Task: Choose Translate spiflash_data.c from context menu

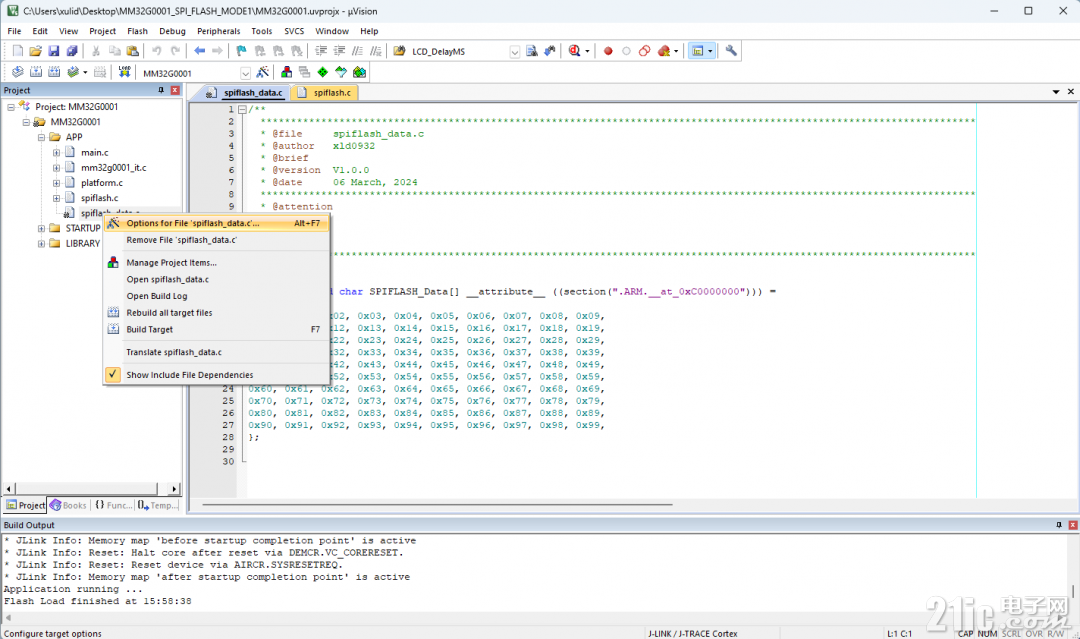Action: pyautogui.click(x=216, y=352)
